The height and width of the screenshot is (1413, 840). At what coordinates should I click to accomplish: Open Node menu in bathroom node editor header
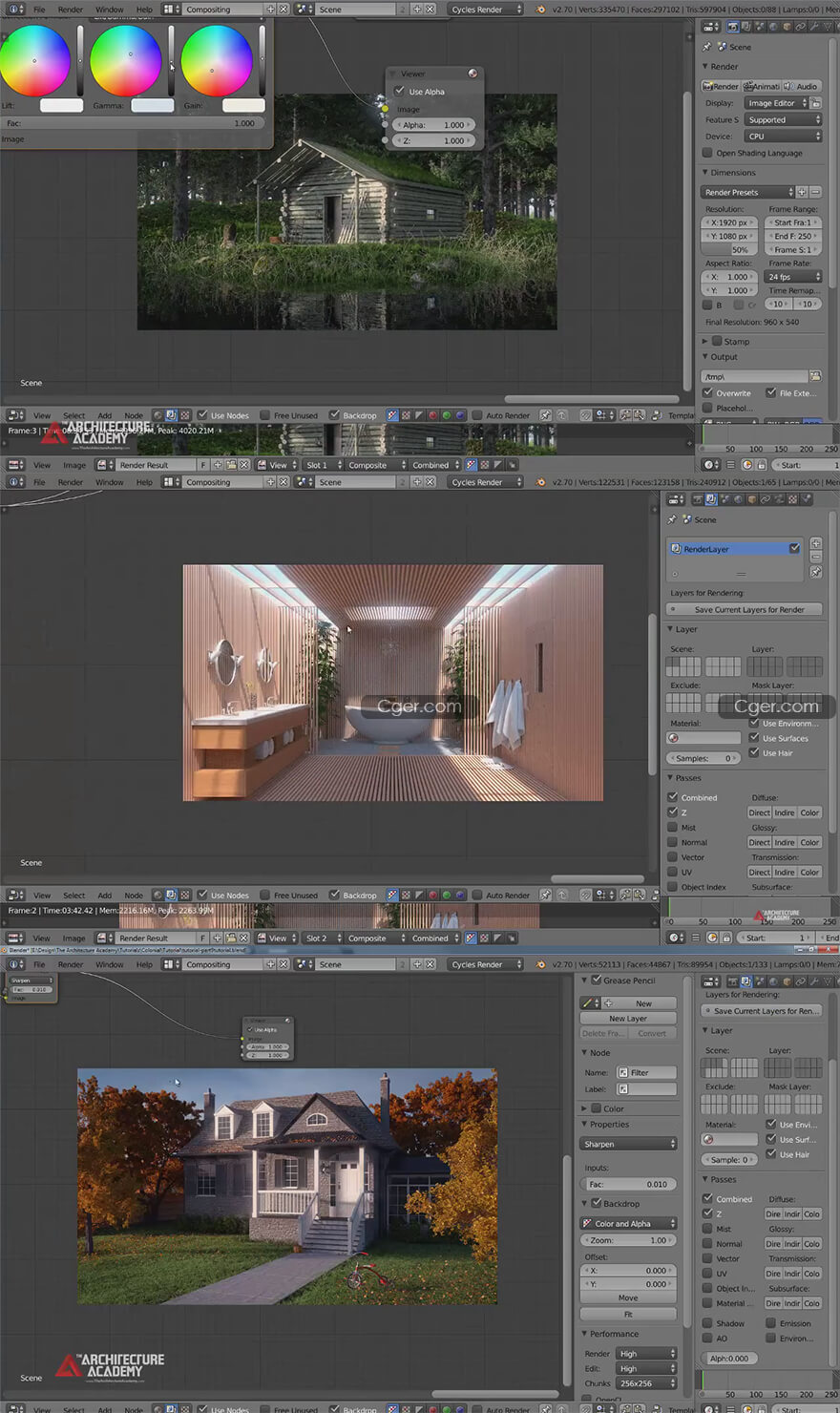[x=134, y=896]
